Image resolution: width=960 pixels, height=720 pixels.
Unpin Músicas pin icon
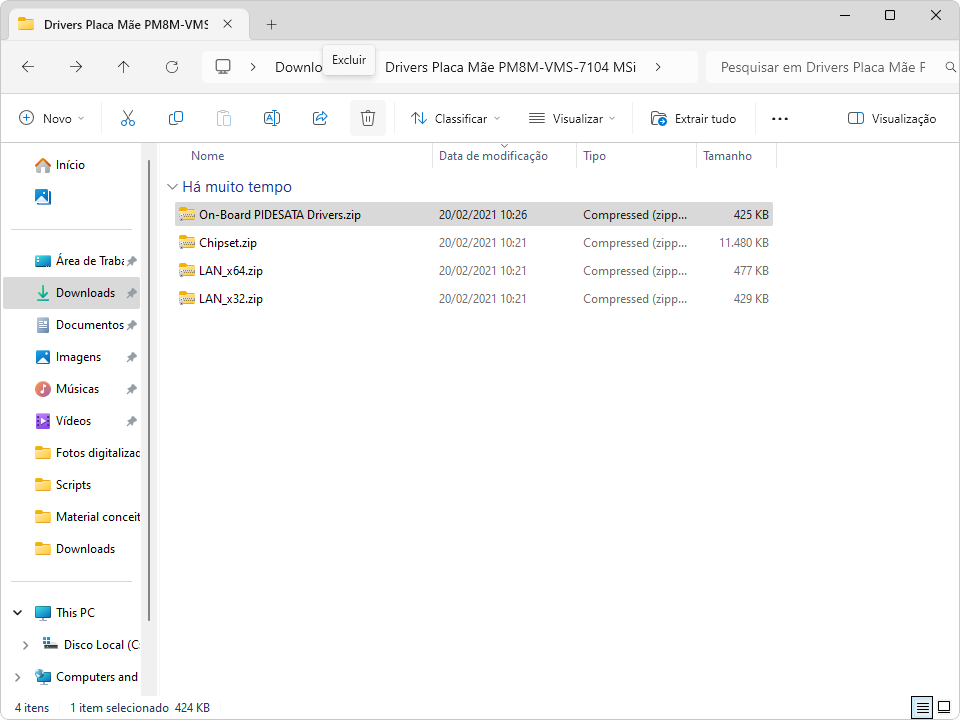(x=131, y=389)
